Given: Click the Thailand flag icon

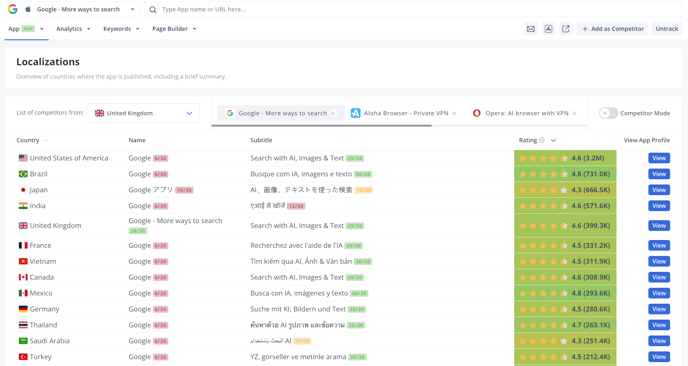Looking at the screenshot, I should [23, 325].
